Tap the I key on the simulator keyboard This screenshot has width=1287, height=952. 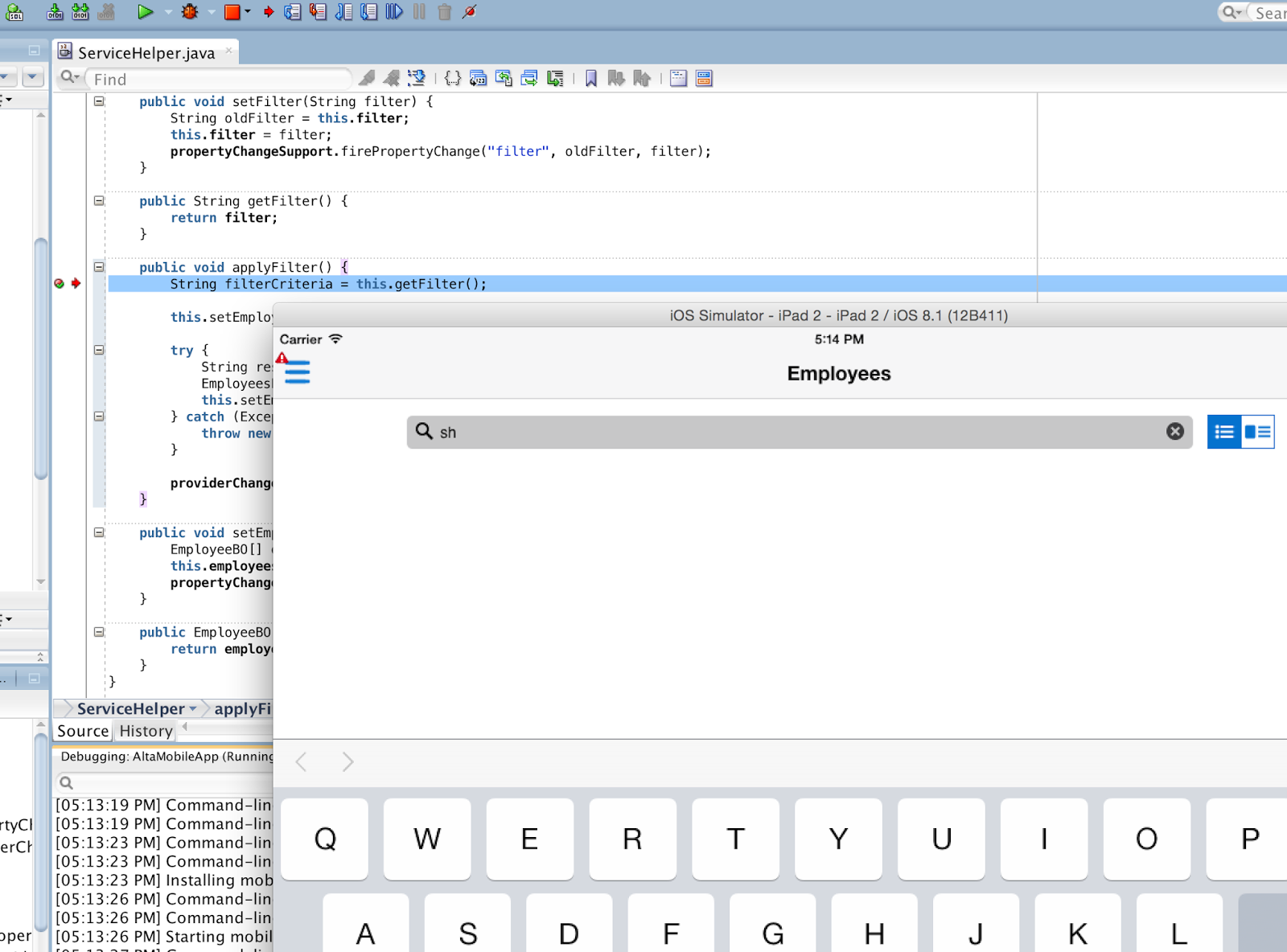[1045, 839]
